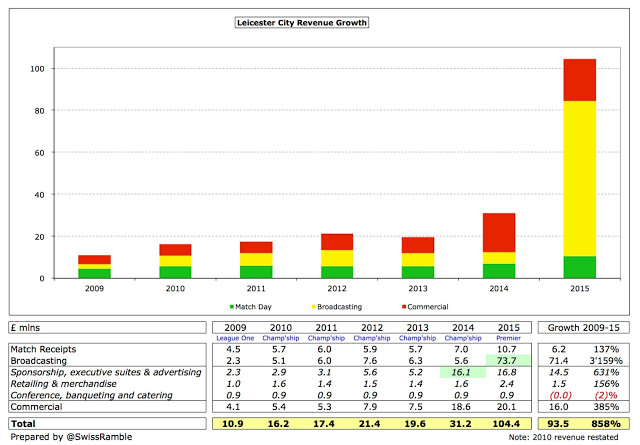Select the Match Receipts row label
This screenshot has width=640, height=445.
(46, 346)
